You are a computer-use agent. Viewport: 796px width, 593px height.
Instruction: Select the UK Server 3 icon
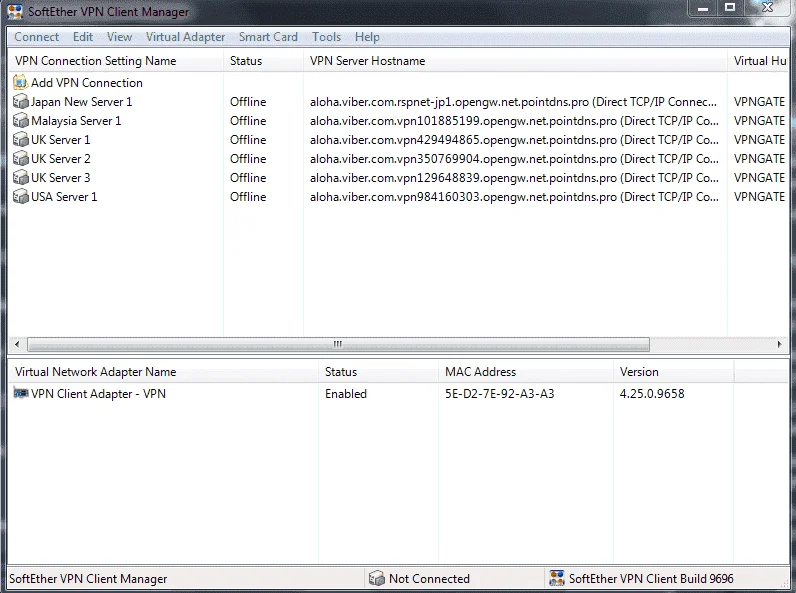pos(20,178)
